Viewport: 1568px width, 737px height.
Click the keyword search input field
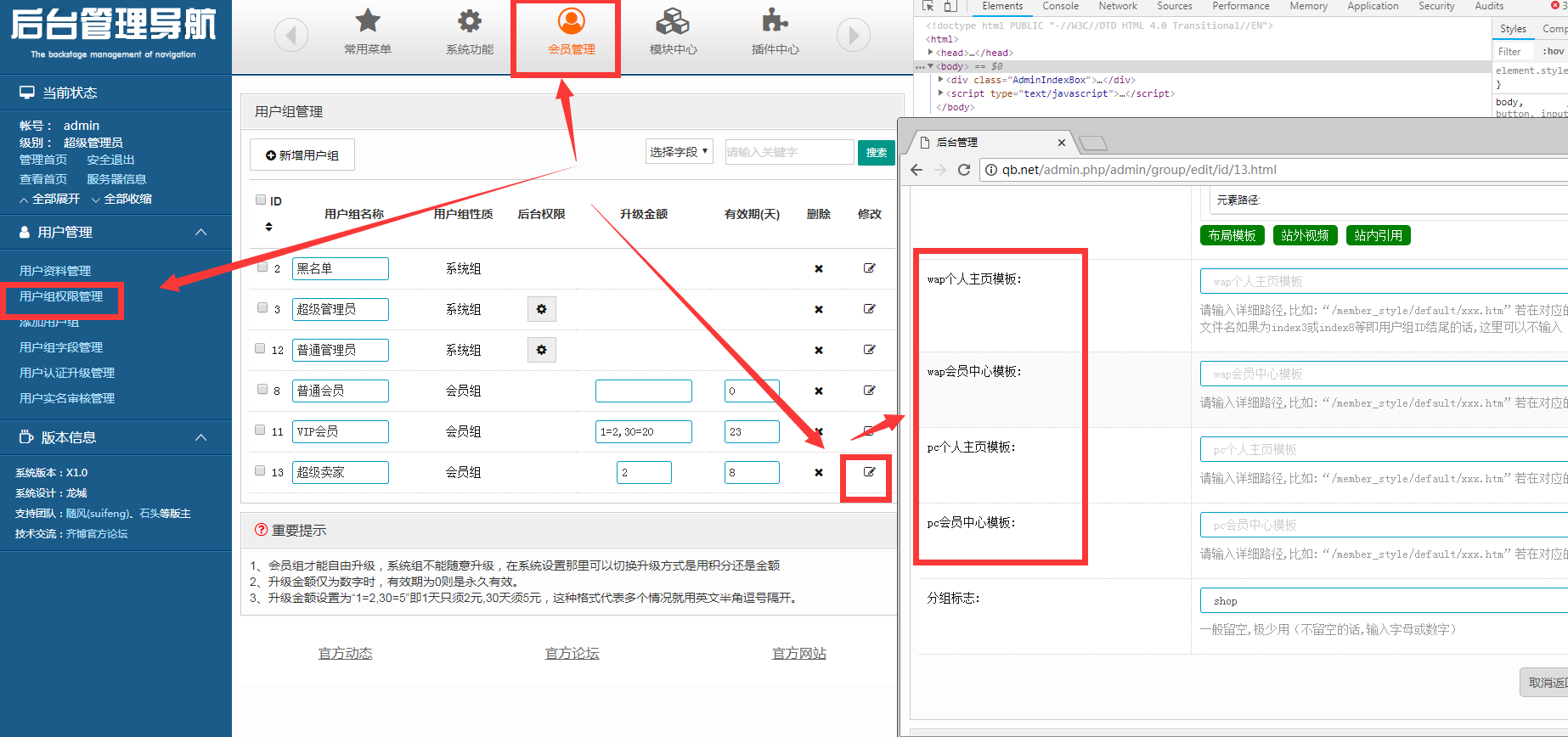(x=788, y=152)
